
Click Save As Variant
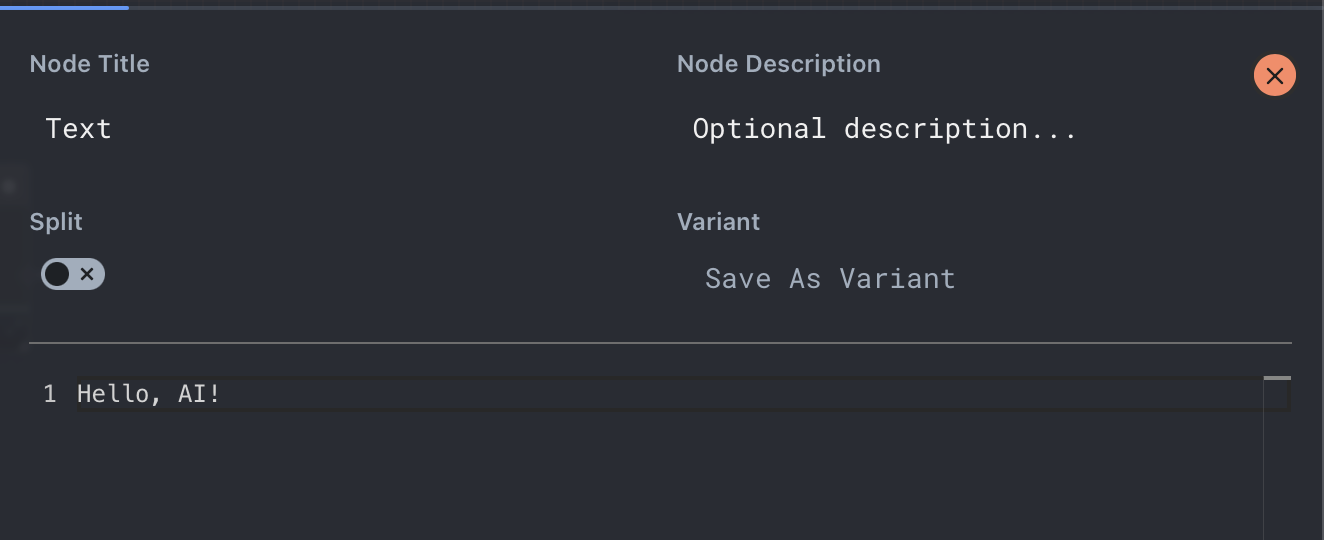830,278
